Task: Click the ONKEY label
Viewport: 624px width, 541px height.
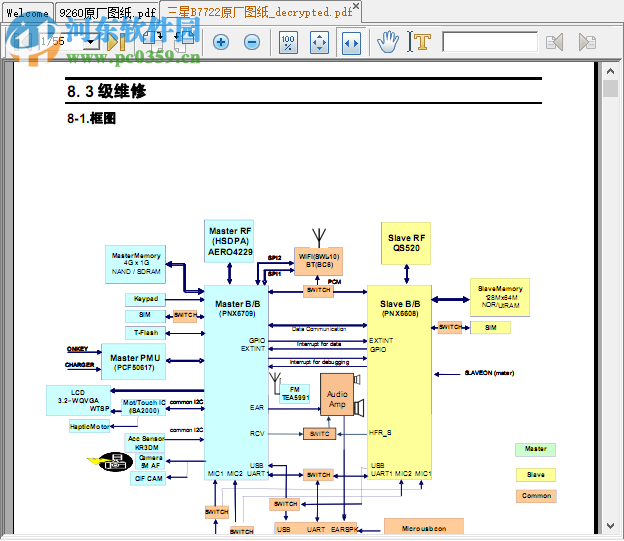Action: pos(77,349)
